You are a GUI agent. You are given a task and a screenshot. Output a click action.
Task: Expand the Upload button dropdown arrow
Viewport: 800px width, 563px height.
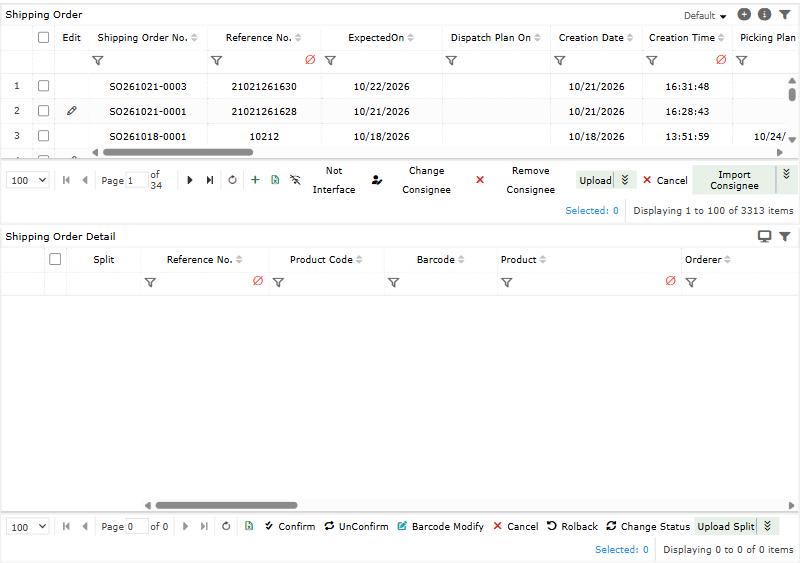coord(625,180)
